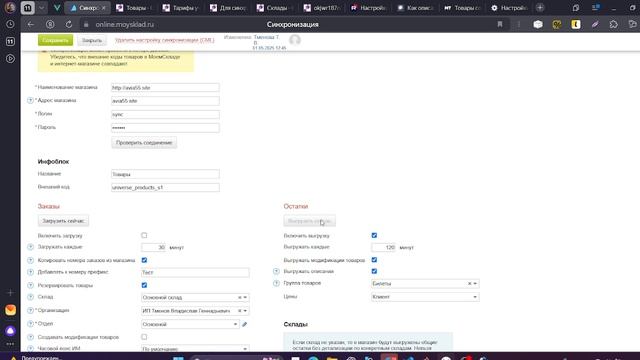Click the Выгрузить сейчас button under Остатки
The height and width of the screenshot is (360, 640).
pos(309,221)
